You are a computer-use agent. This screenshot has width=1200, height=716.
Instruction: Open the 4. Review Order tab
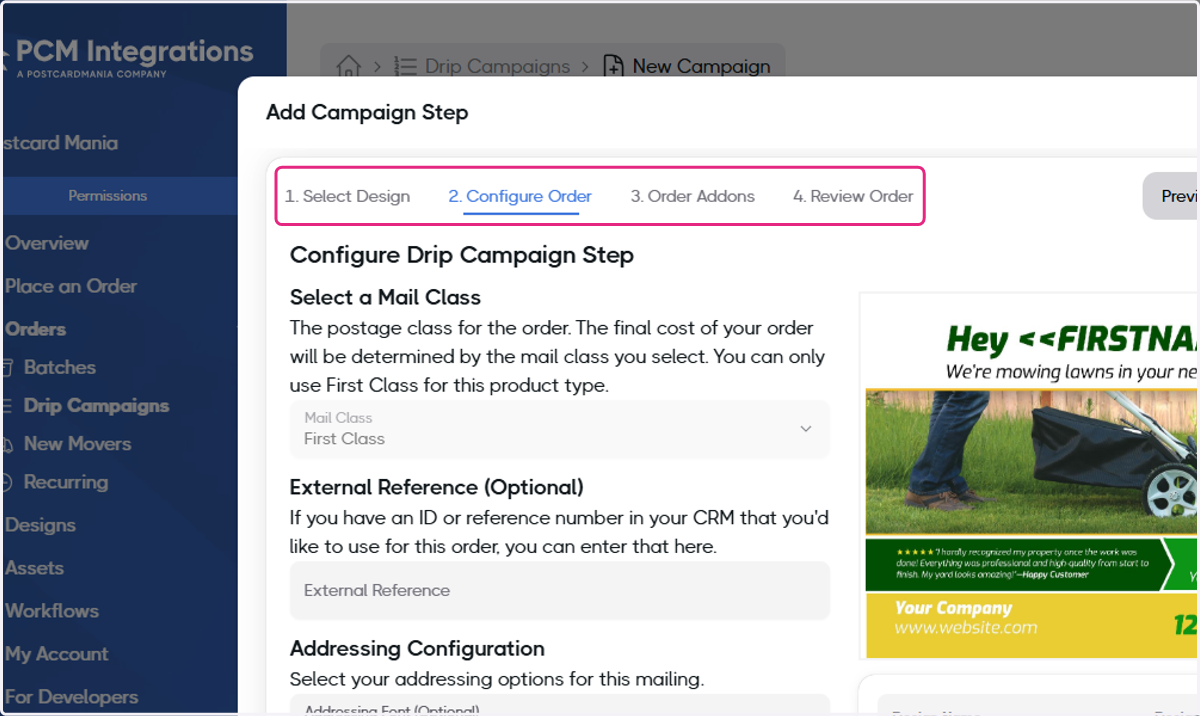(x=853, y=196)
